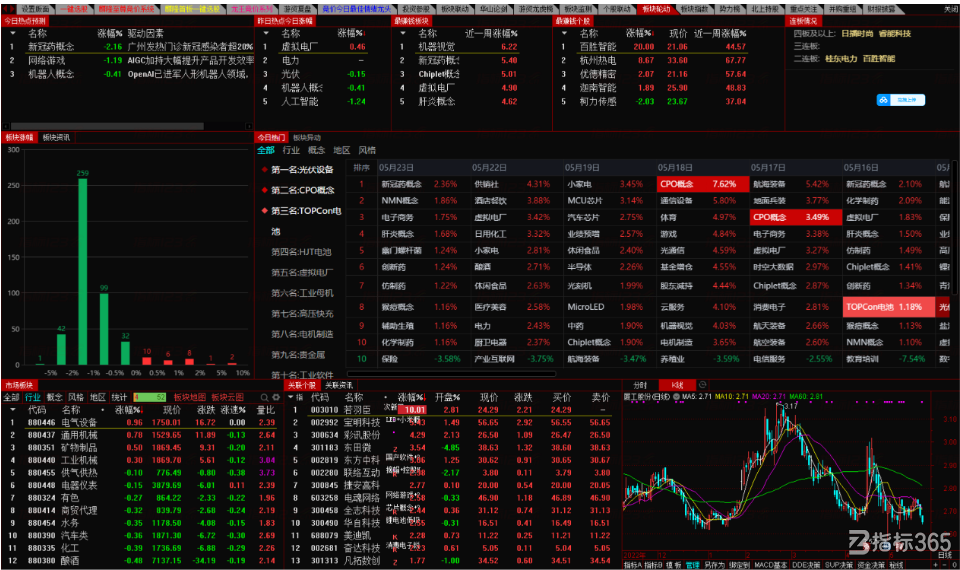Switch to 板块资讯 tab above histogram
This screenshot has height=570, width=960.
56,138
